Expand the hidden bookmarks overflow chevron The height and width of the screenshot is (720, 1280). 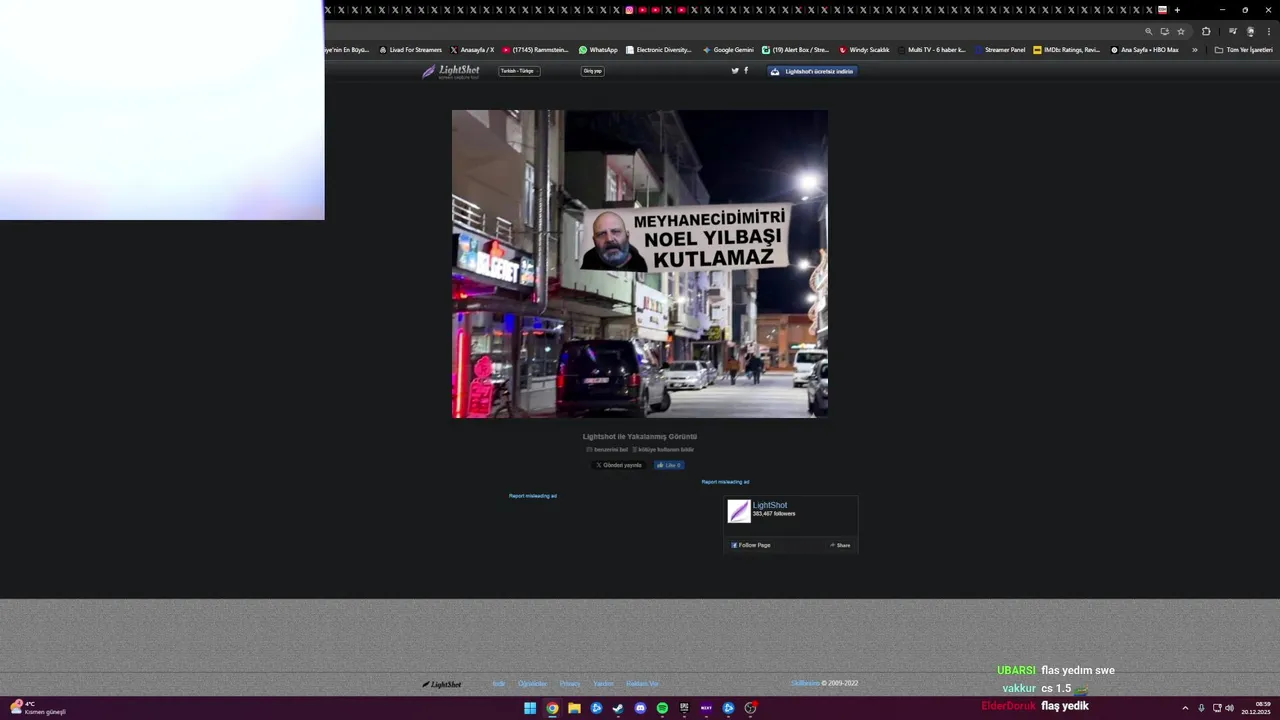click(x=1194, y=50)
